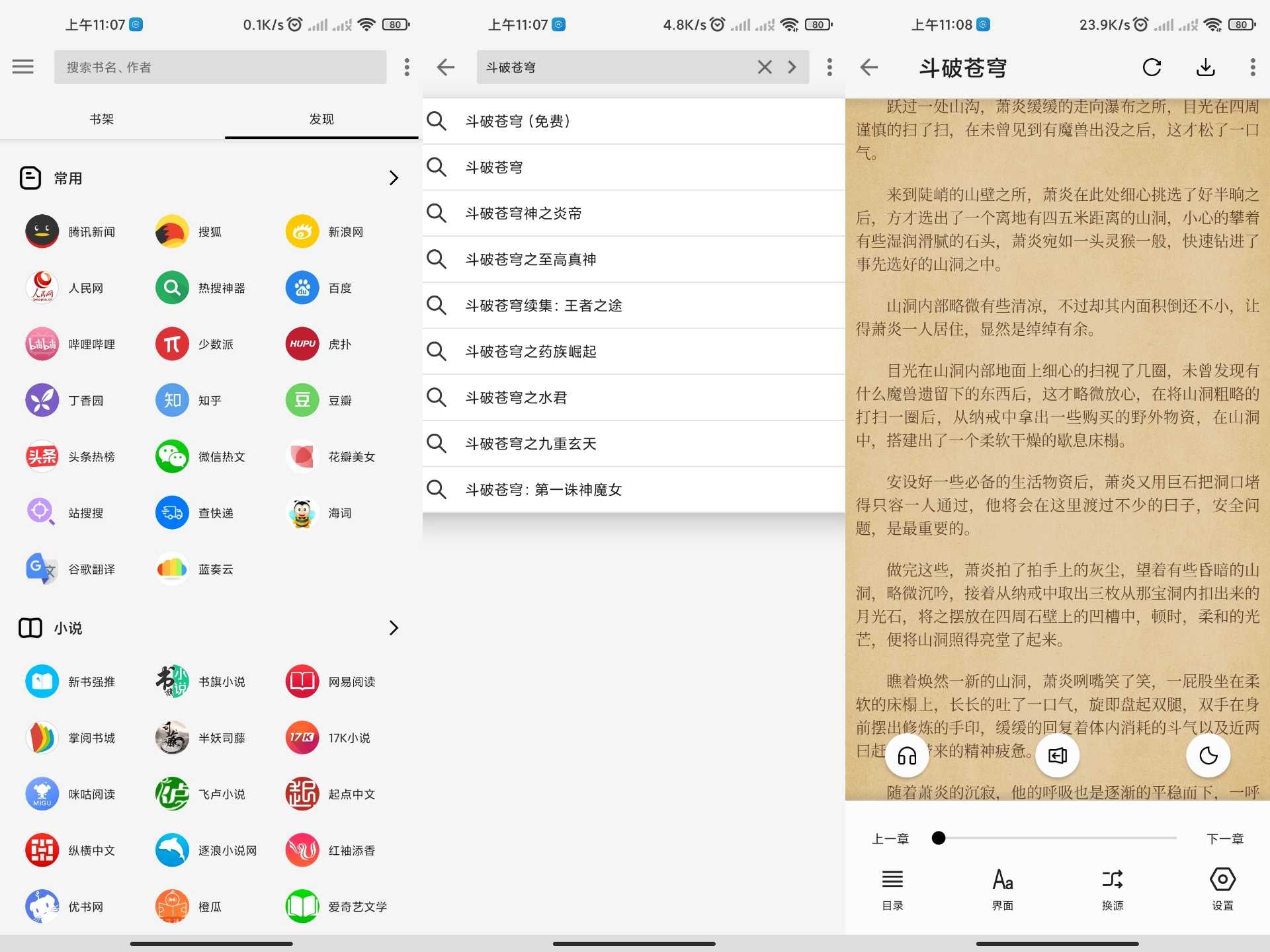Click the chapter progress slider track
The width and height of the screenshot is (1270, 952).
pos(1057,838)
